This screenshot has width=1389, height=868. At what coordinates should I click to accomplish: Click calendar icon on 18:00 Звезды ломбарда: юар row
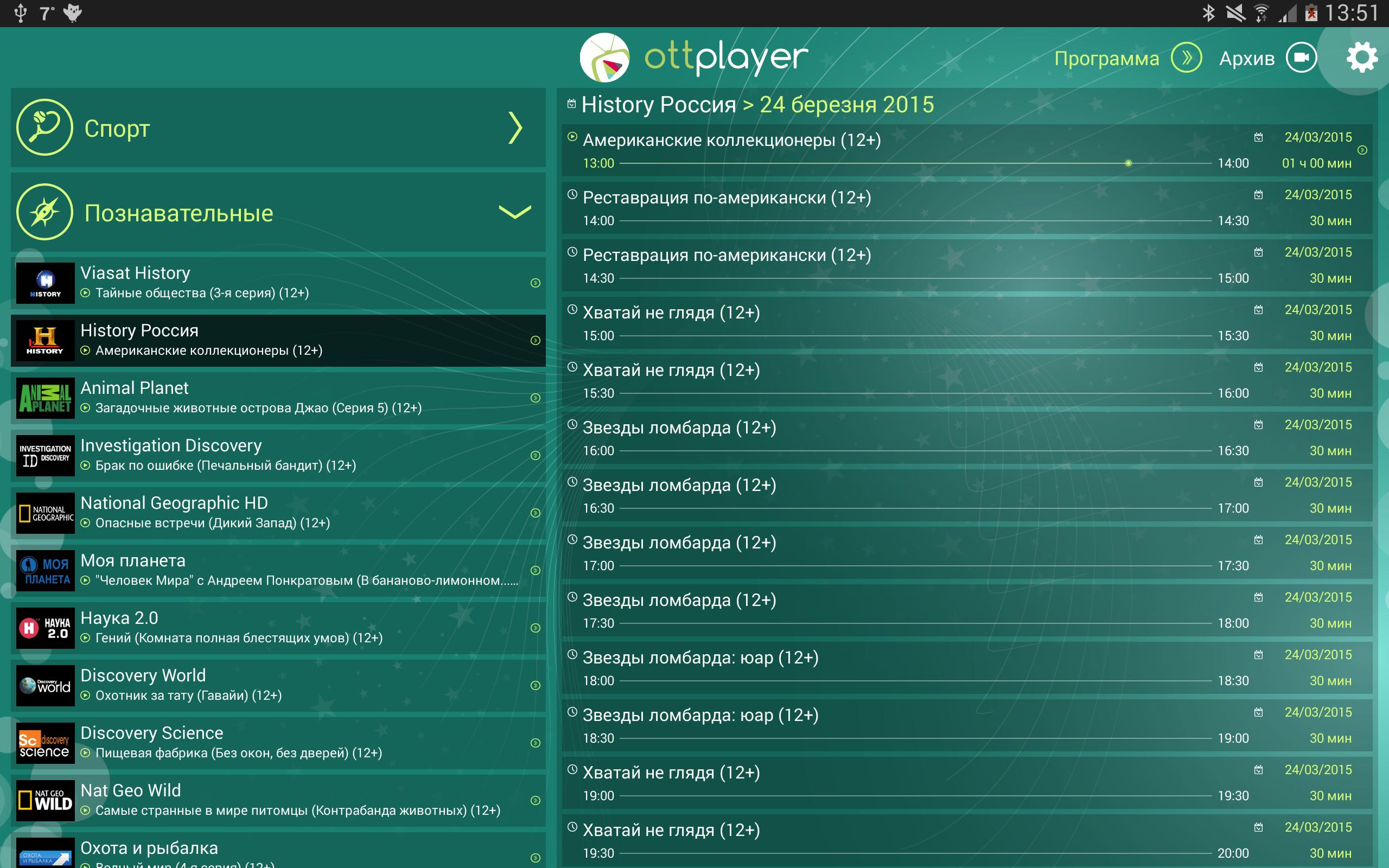(x=1258, y=654)
